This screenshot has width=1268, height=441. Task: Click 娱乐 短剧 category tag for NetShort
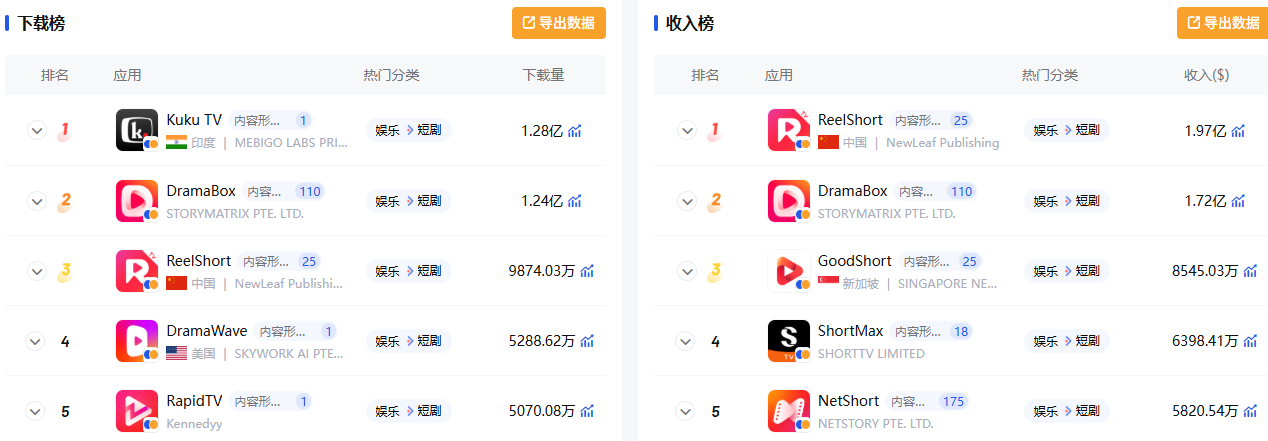(x=1067, y=411)
